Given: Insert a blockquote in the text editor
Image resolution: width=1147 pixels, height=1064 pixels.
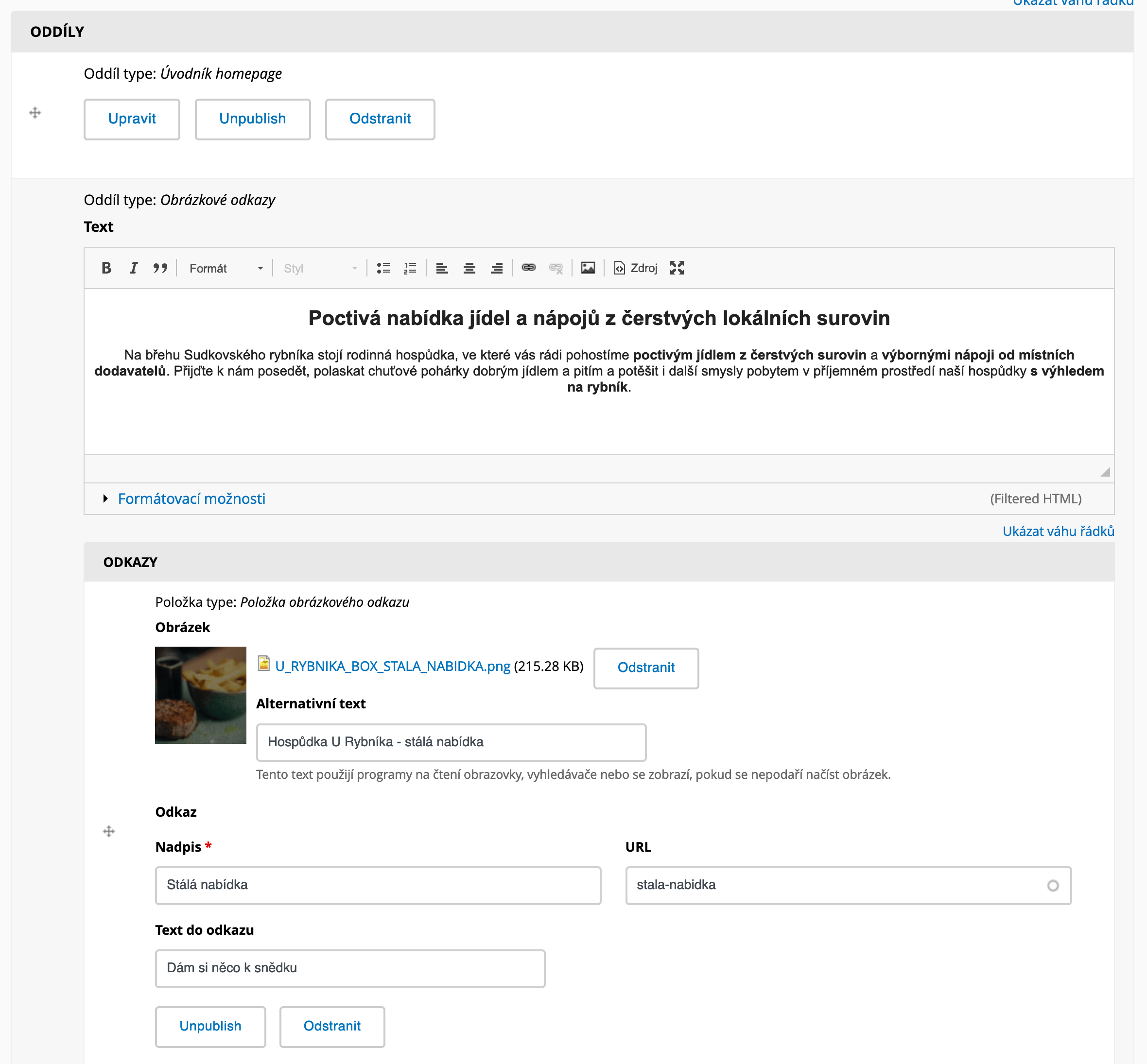Looking at the screenshot, I should click(x=160, y=268).
